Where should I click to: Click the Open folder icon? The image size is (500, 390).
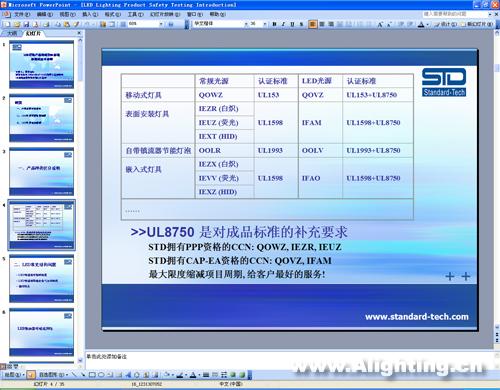tap(17, 24)
